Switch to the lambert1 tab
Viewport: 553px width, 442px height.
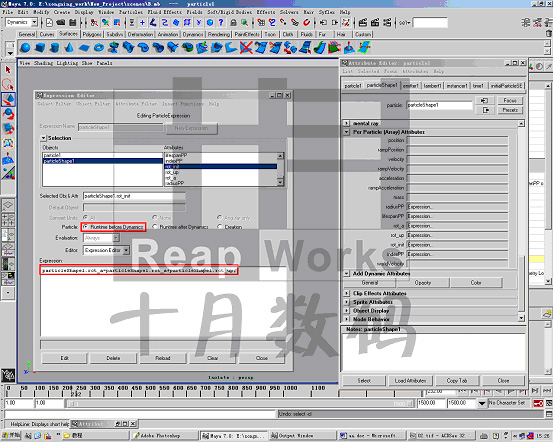[x=432, y=86]
